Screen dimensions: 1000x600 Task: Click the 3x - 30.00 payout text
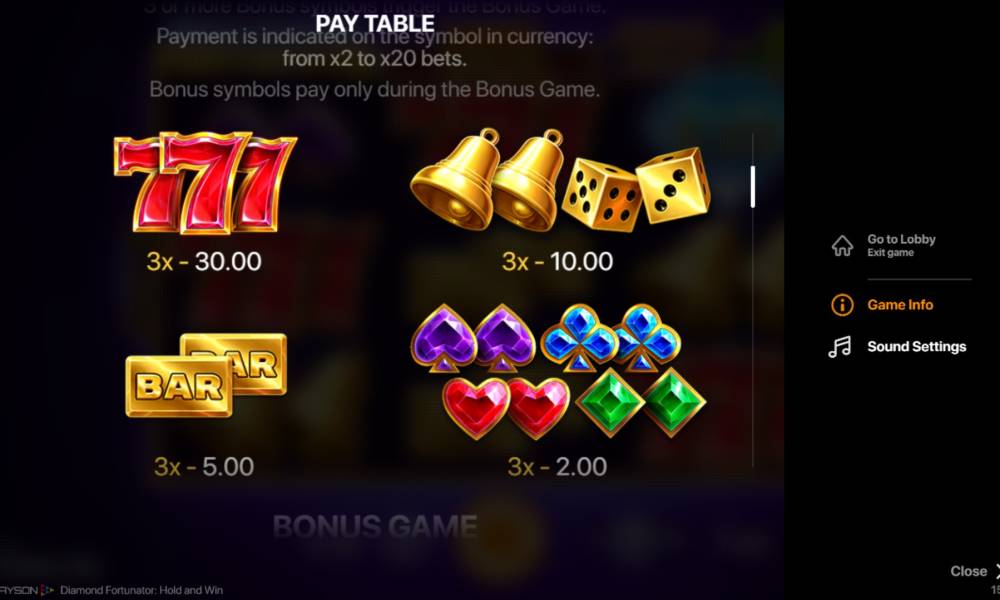click(x=204, y=261)
